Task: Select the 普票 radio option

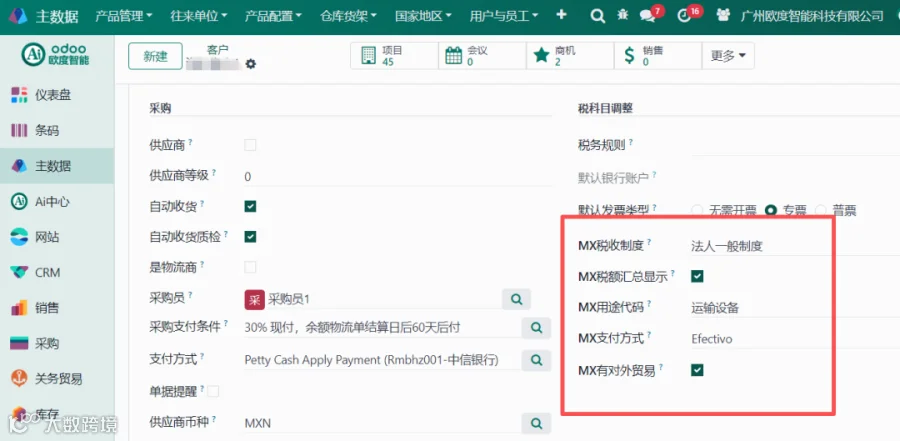Action: pos(821,210)
